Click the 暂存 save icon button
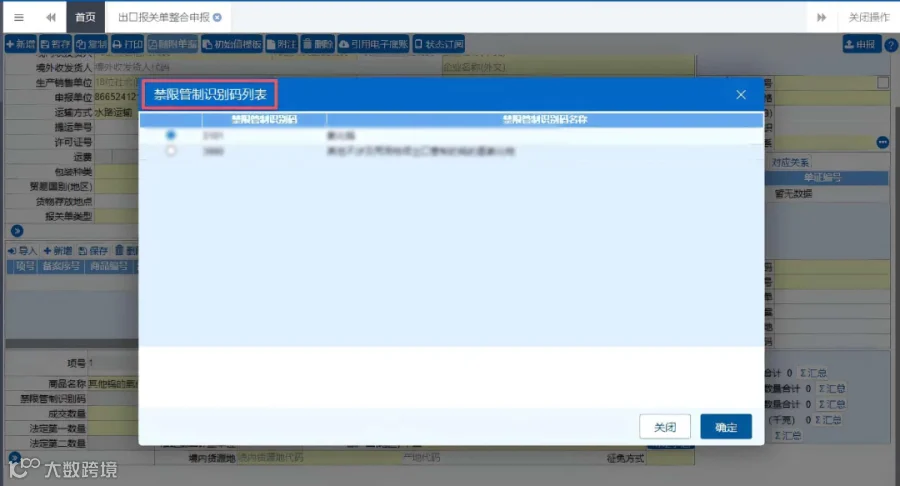The image size is (900, 486). click(55, 44)
